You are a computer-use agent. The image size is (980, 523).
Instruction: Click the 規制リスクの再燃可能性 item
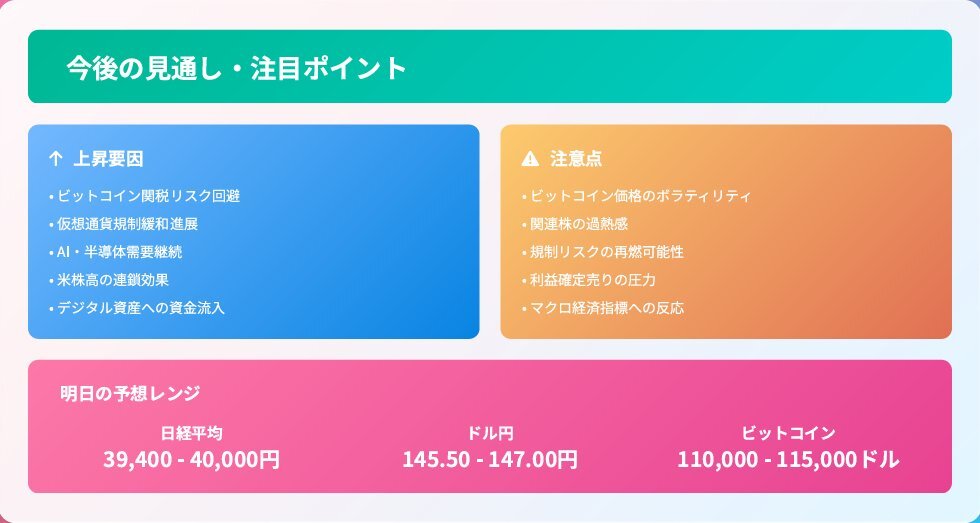[602, 252]
